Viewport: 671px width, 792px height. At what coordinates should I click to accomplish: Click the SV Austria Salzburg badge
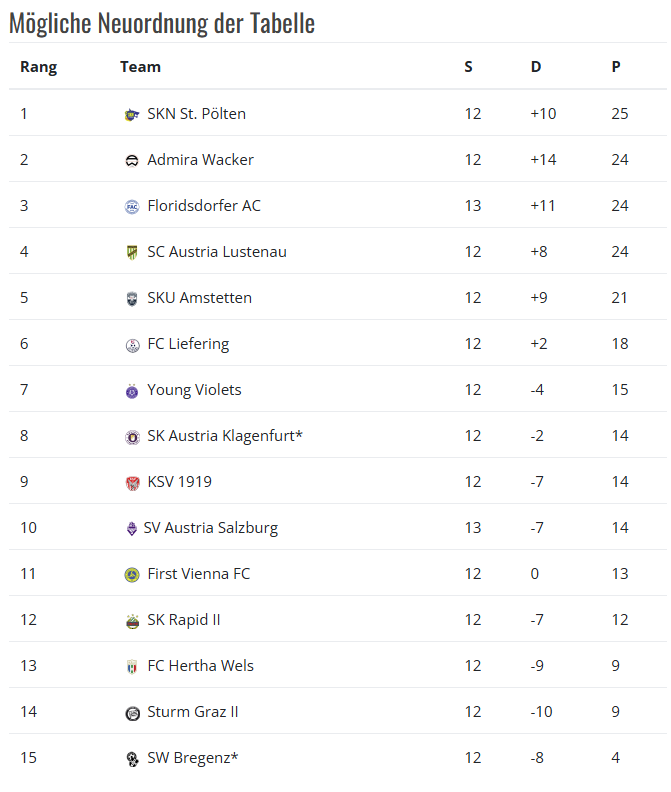131,529
